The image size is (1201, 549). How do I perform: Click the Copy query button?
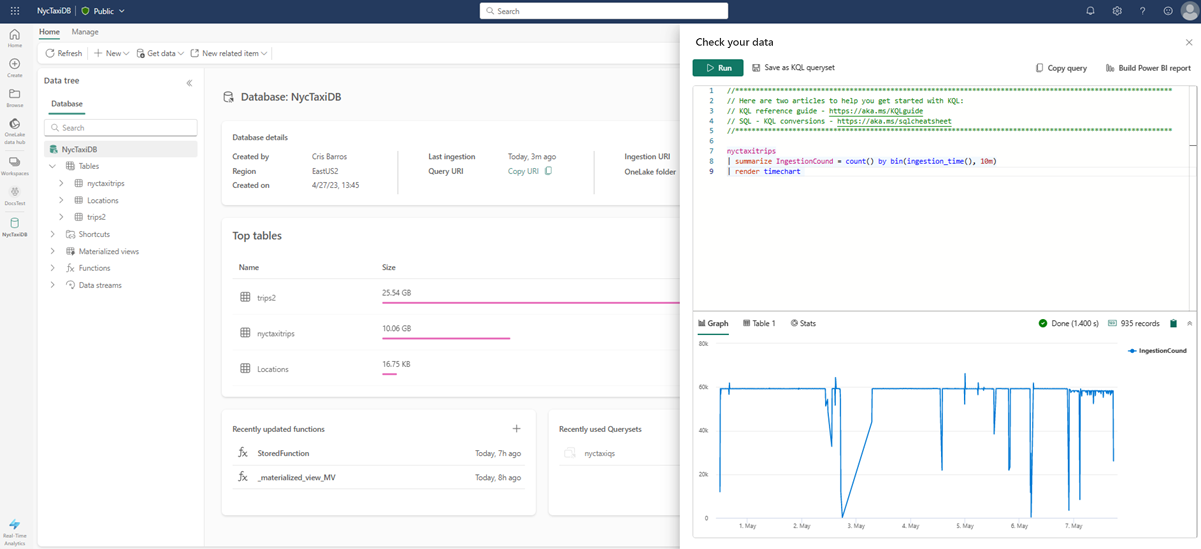click(1061, 68)
